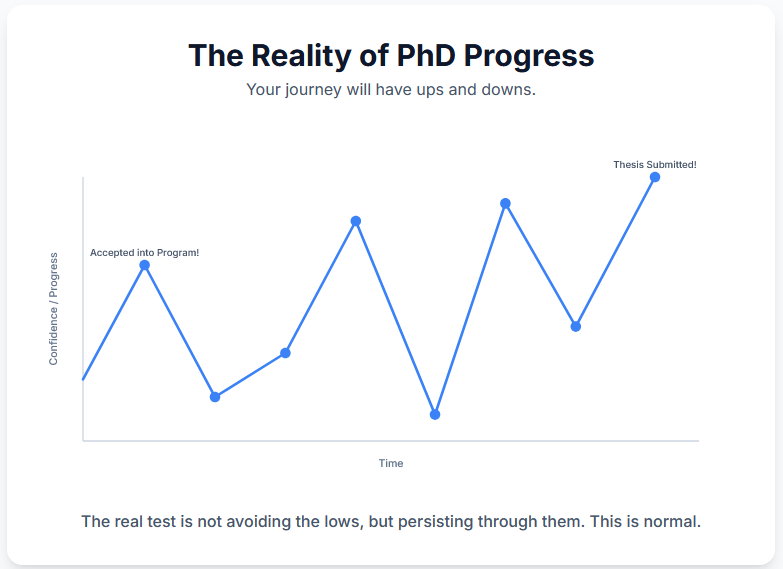Click the 'Accepted into Program!' data point

coord(144,265)
